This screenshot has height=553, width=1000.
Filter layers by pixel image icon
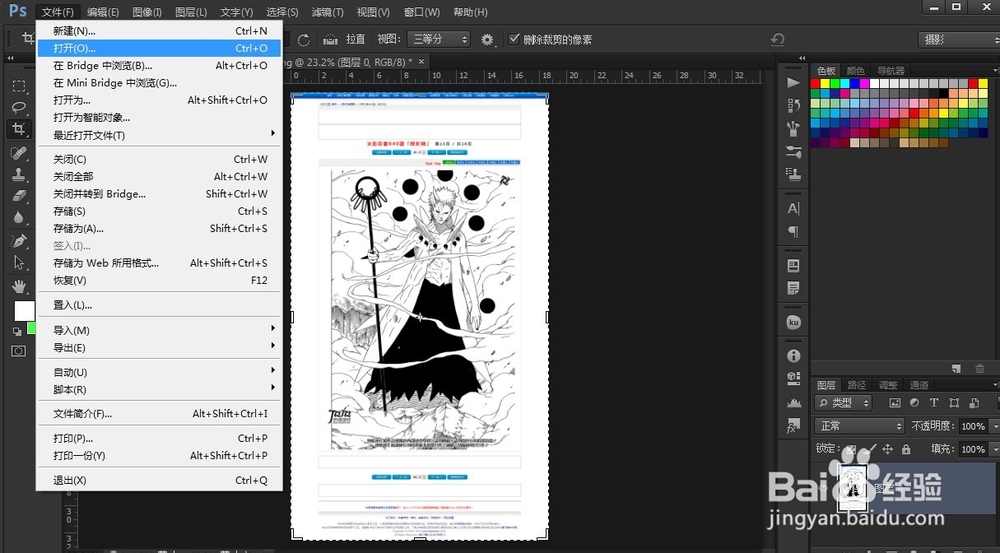[x=895, y=402]
